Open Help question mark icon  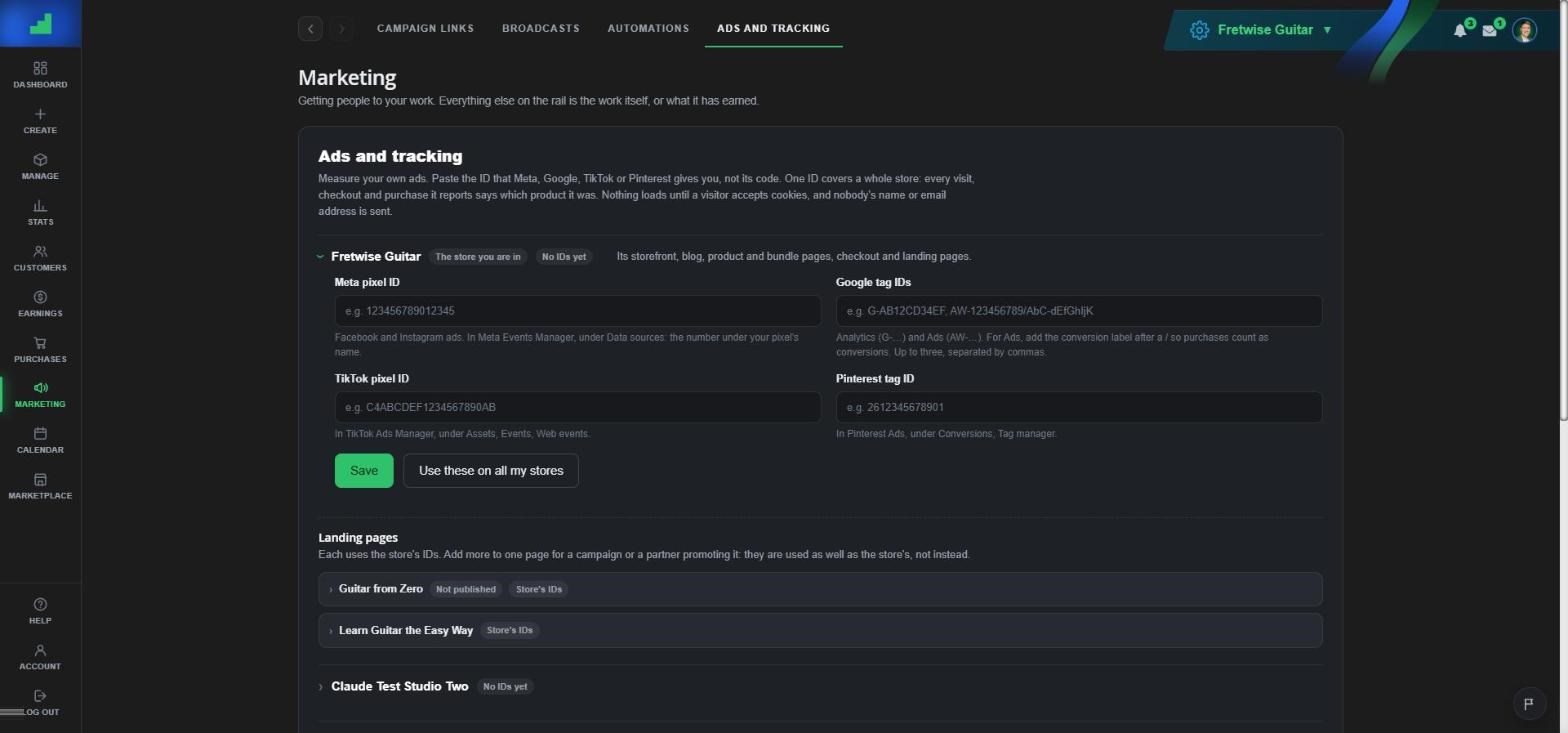click(40, 604)
